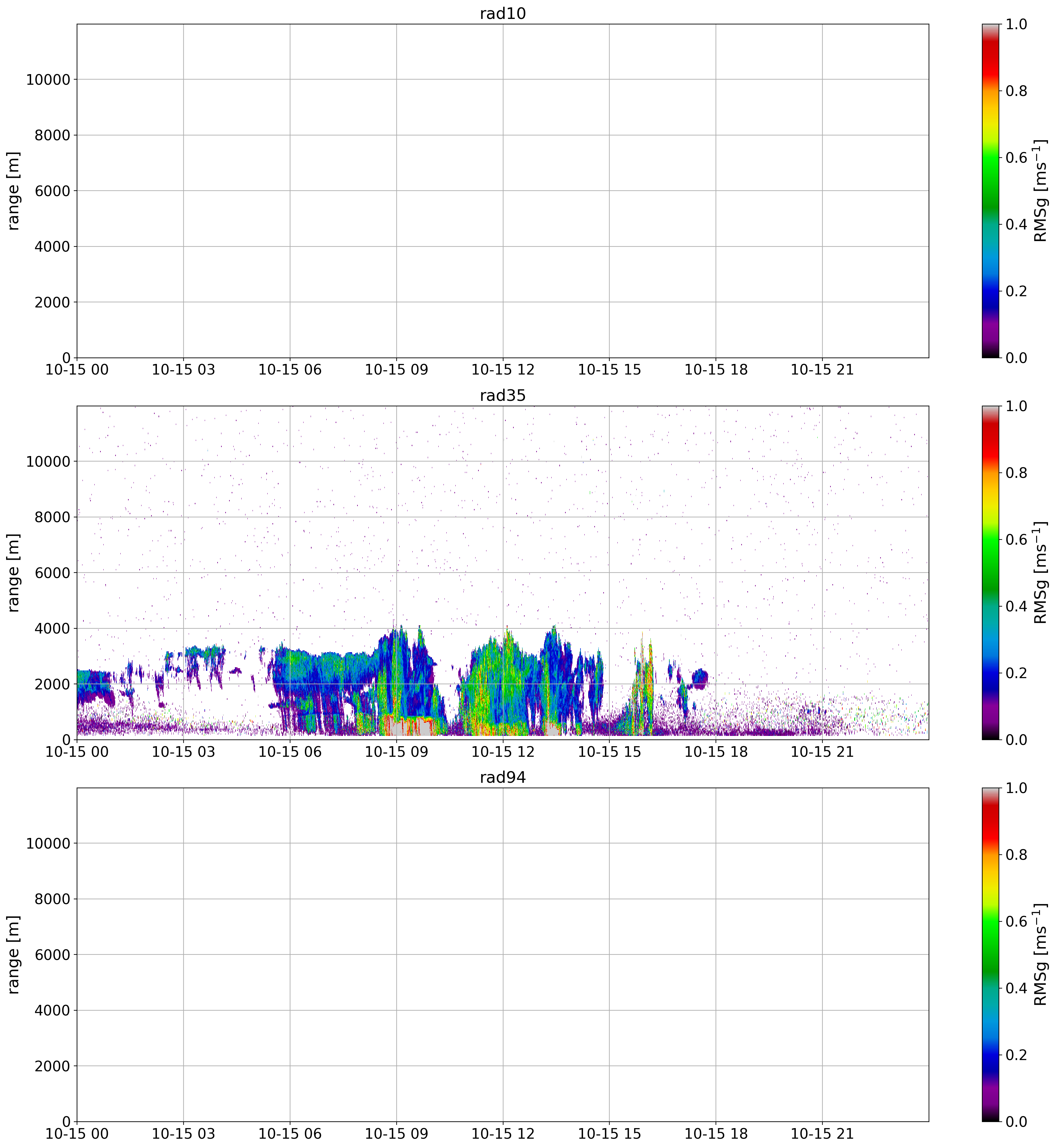
Task: Click the '10-15 18' tick label under rad94
Action: tap(716, 1134)
